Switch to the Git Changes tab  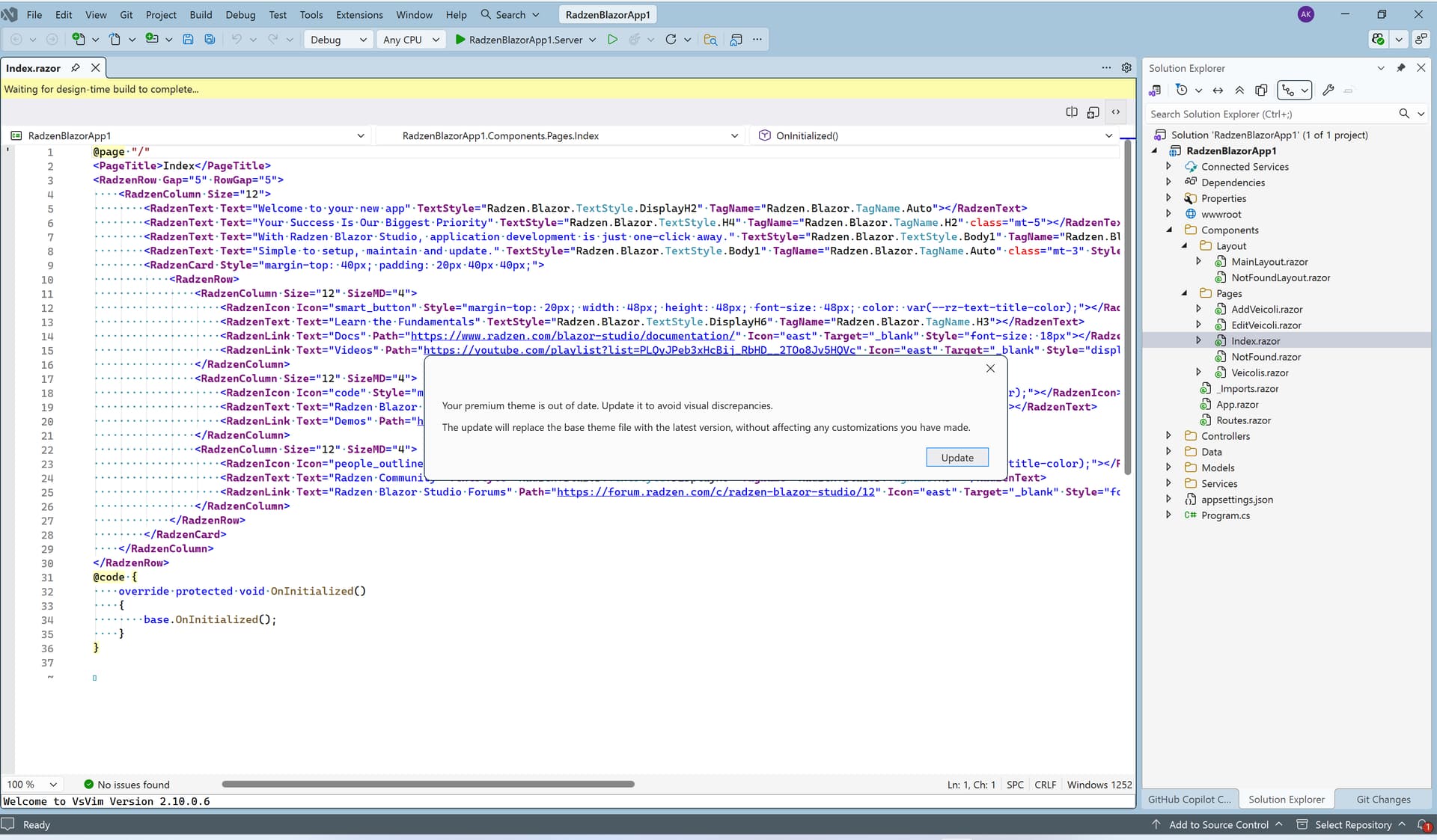pos(1382,799)
